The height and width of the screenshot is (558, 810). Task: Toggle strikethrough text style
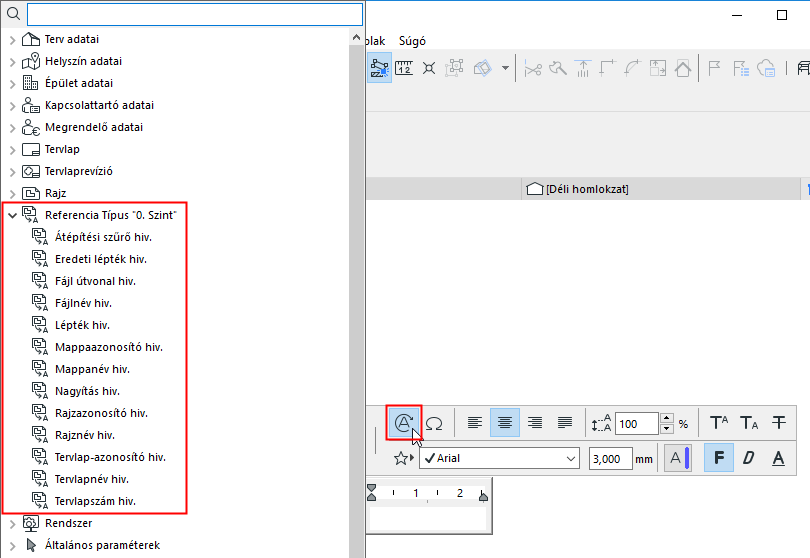point(779,423)
